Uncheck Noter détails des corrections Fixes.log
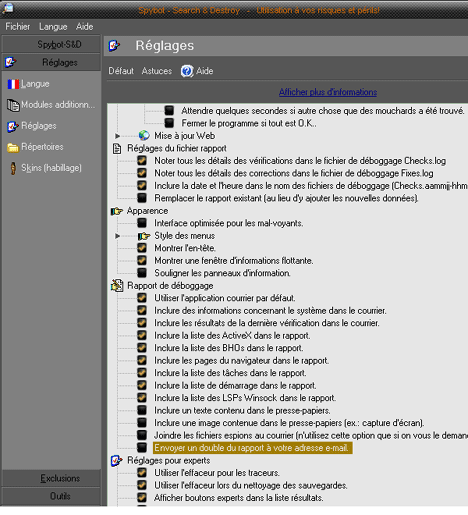The height and width of the screenshot is (515, 468). (x=142, y=173)
